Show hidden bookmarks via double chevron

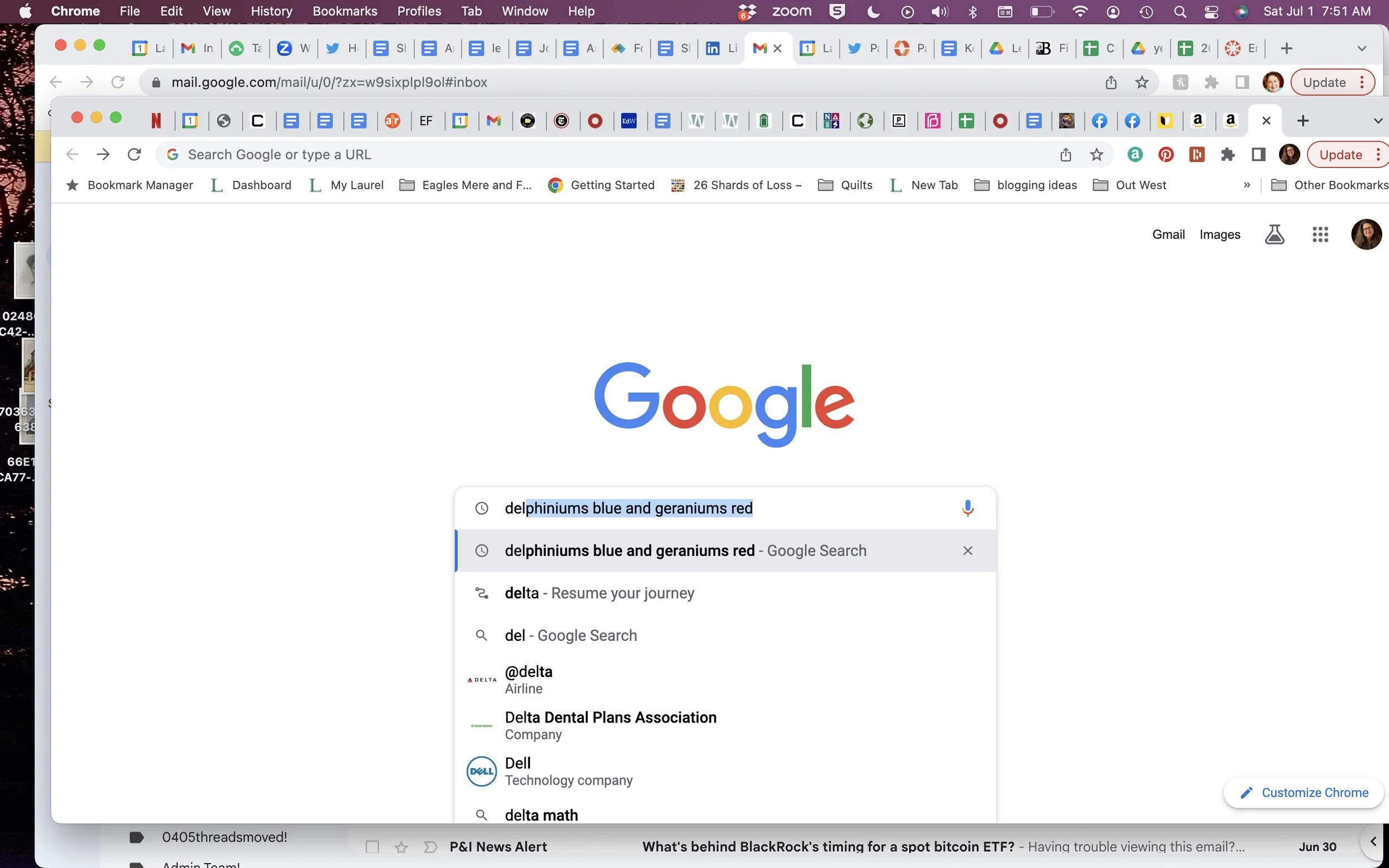pyautogui.click(x=1247, y=185)
